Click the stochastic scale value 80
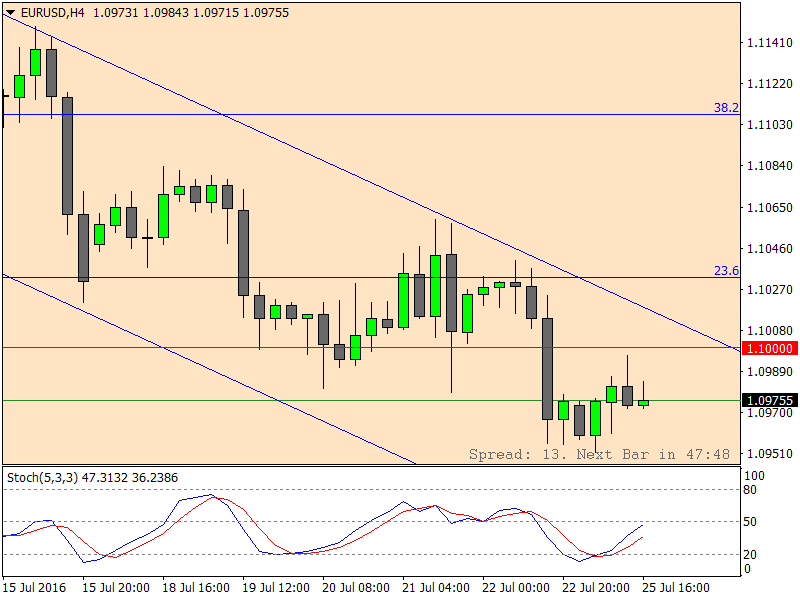 pos(751,490)
